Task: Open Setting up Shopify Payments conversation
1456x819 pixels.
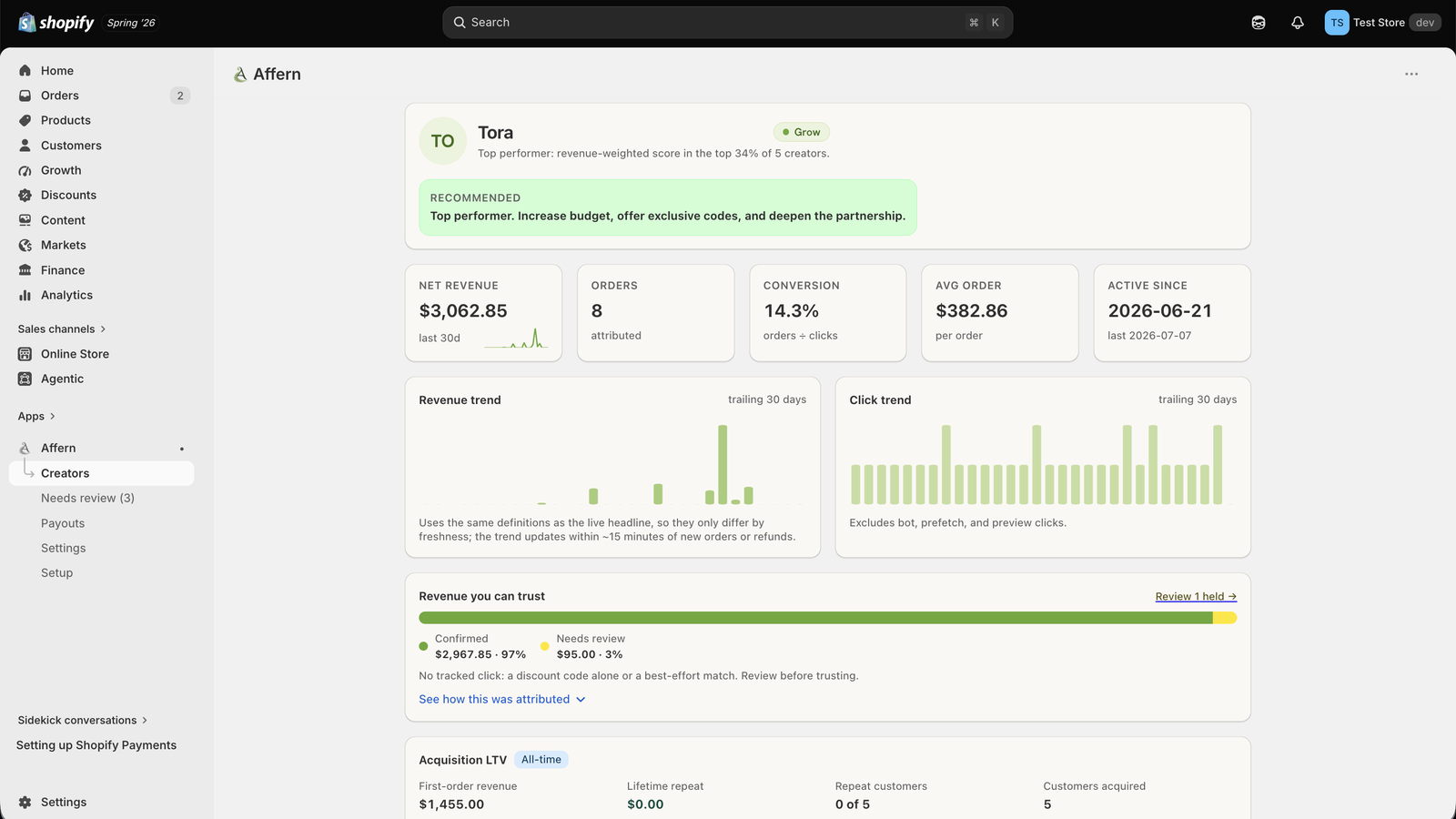Action: 96,745
